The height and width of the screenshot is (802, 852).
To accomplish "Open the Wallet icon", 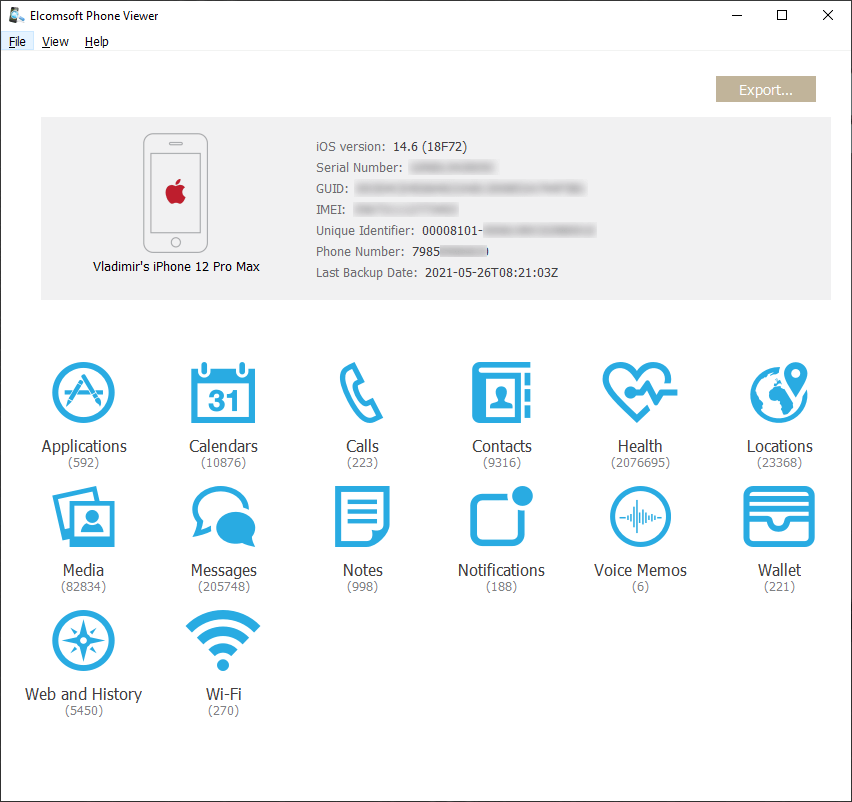I will (x=779, y=516).
